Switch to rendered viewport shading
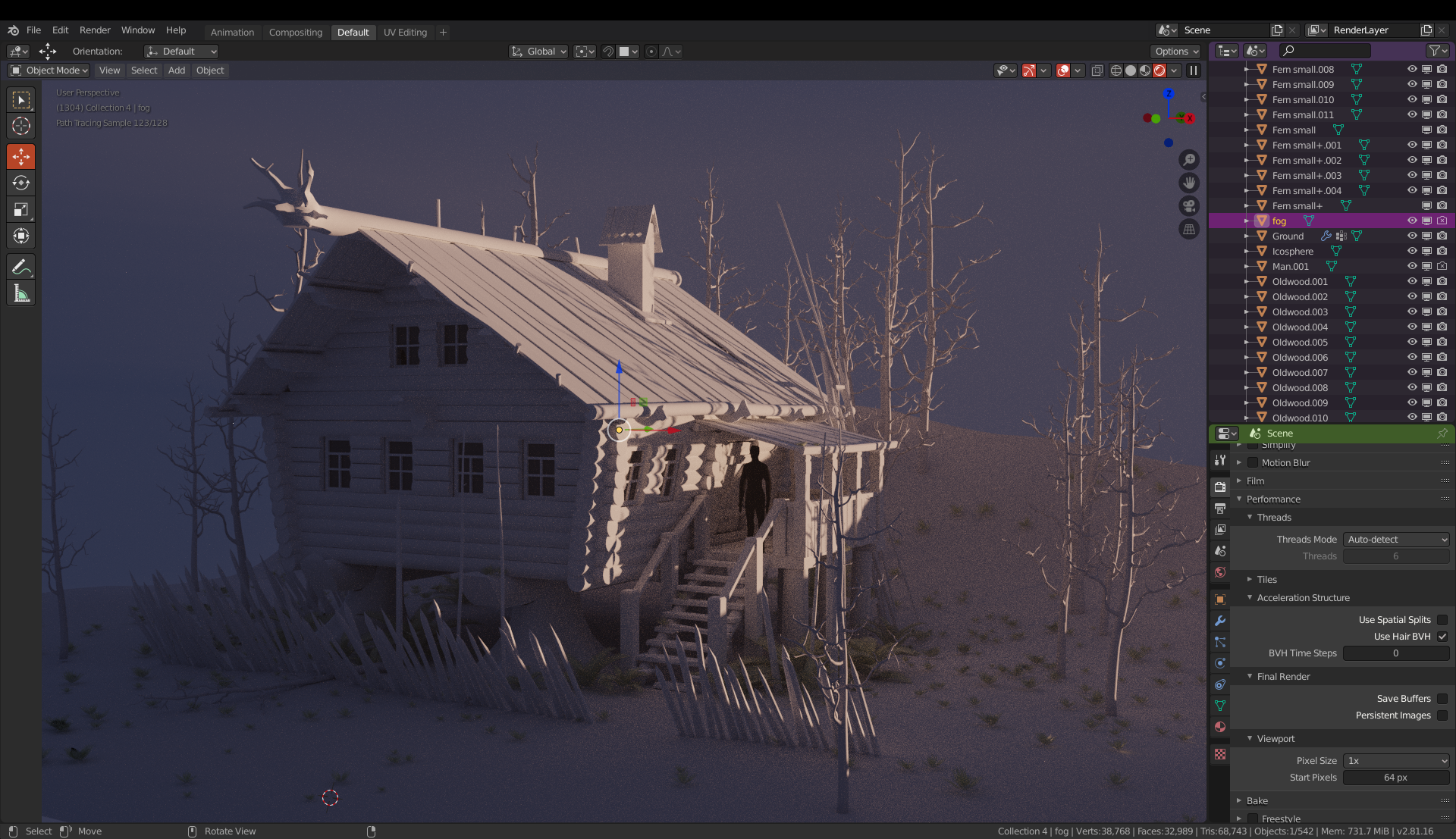1456x839 pixels. [1159, 70]
